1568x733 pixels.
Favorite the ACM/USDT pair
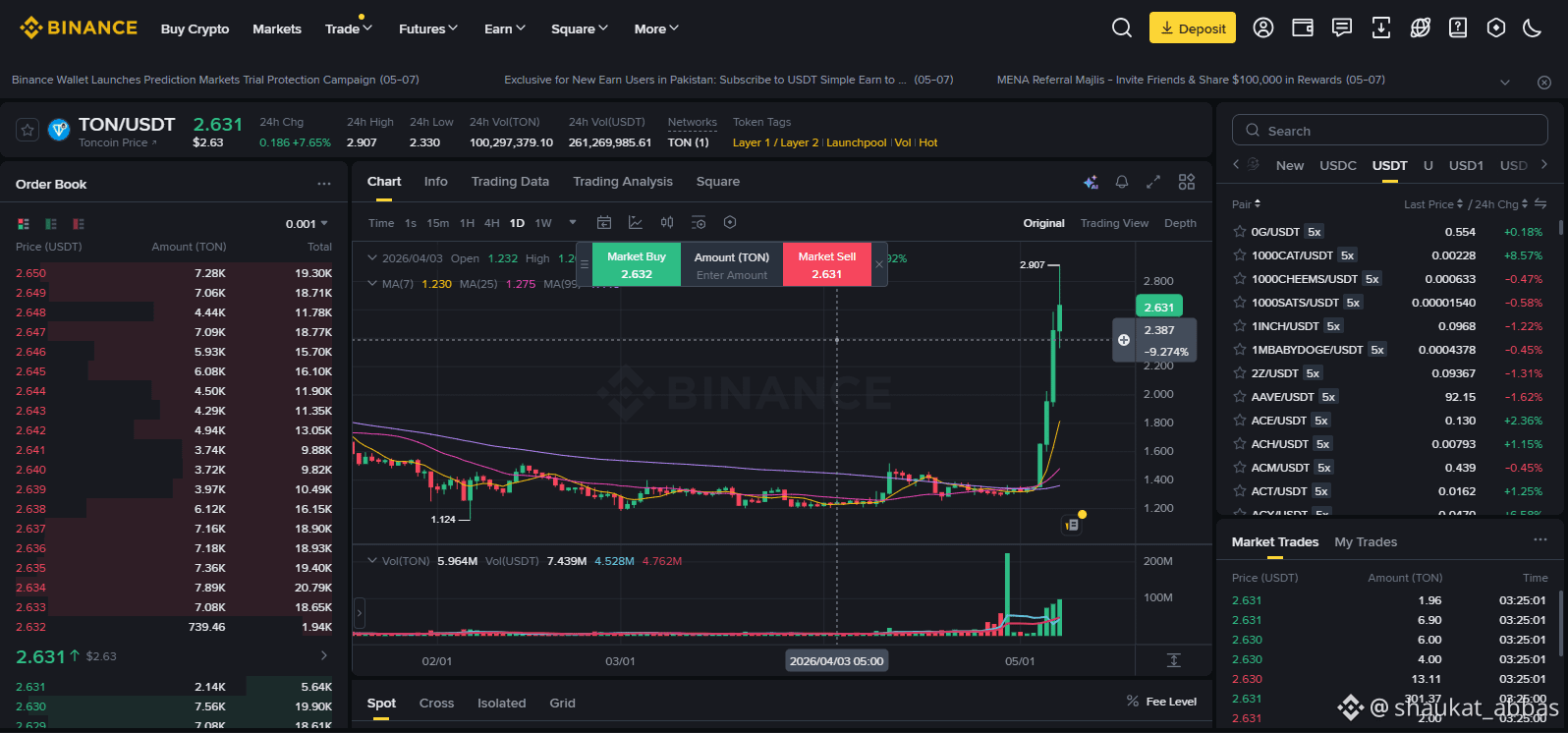pos(1240,468)
